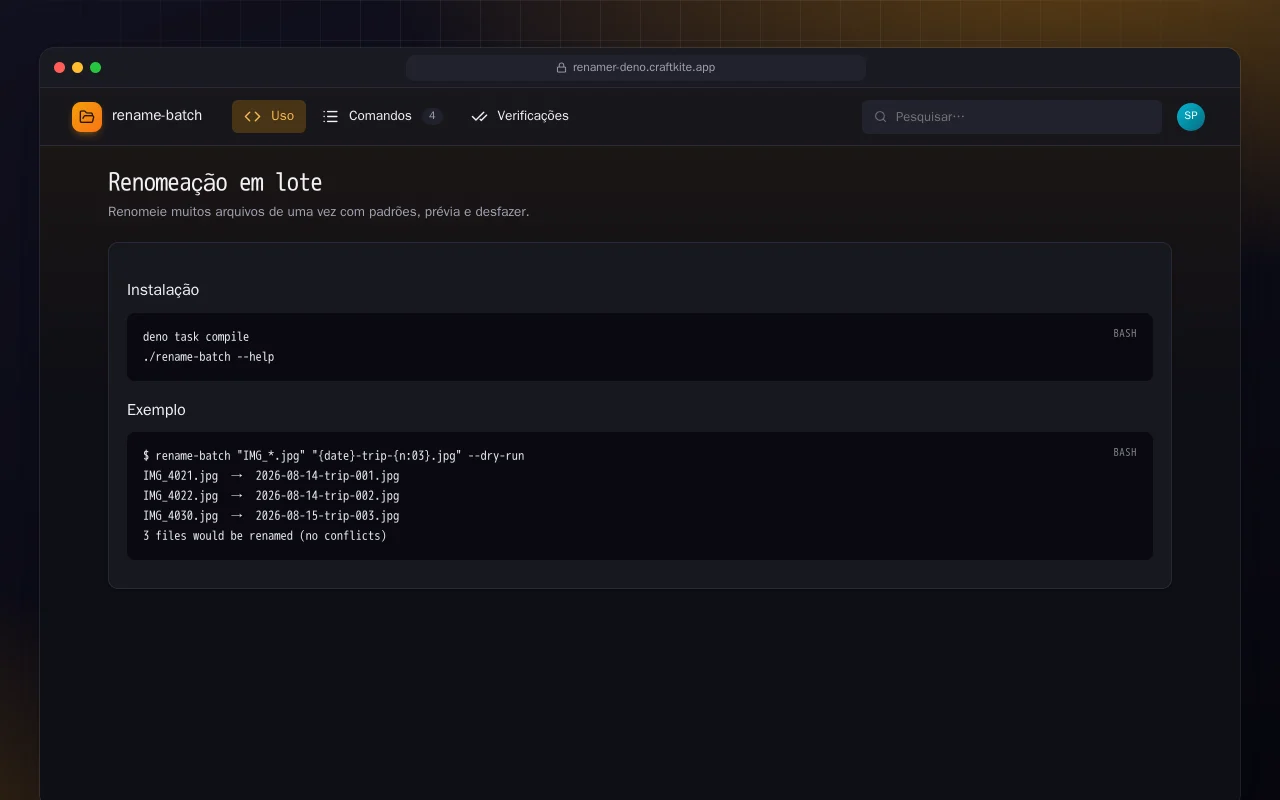Screen dimensions: 1280x800
Task: Click the code brackets icon on Uso
Action: point(252,116)
